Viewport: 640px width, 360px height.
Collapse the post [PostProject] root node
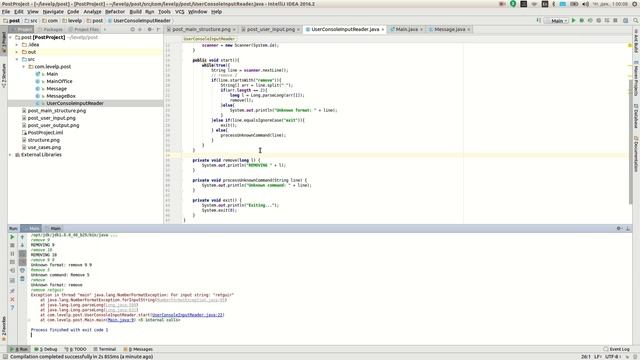[11, 37]
